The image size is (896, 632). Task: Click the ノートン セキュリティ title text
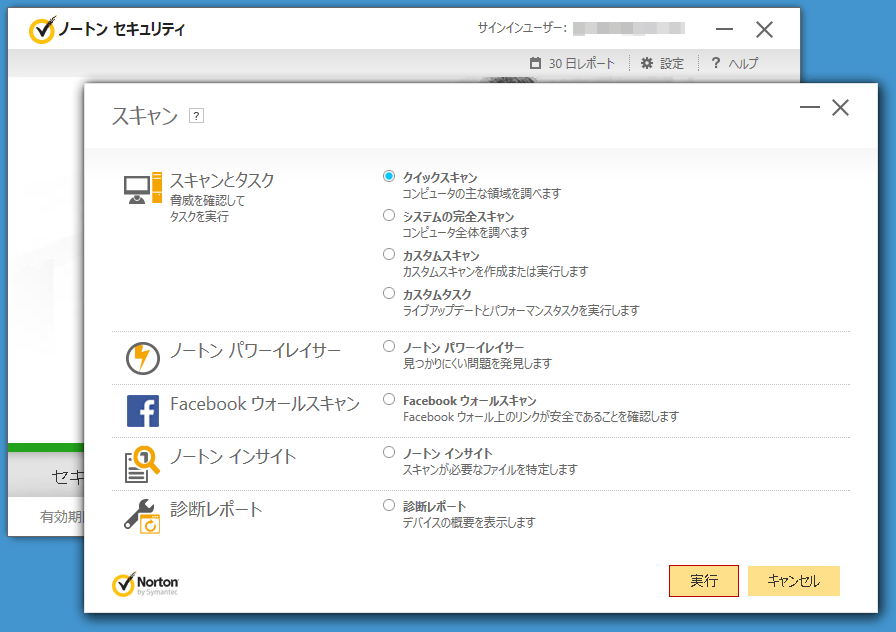(122, 29)
